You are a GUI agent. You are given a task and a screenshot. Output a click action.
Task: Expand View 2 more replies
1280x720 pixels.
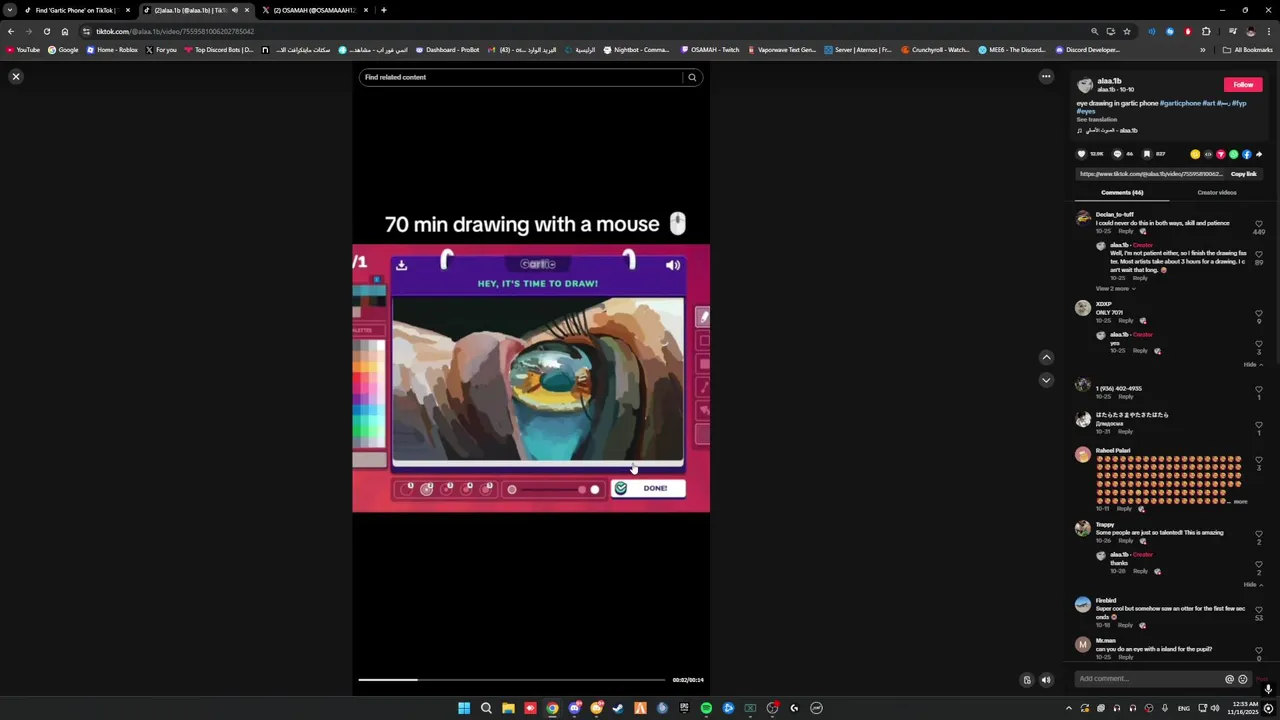1115,288
